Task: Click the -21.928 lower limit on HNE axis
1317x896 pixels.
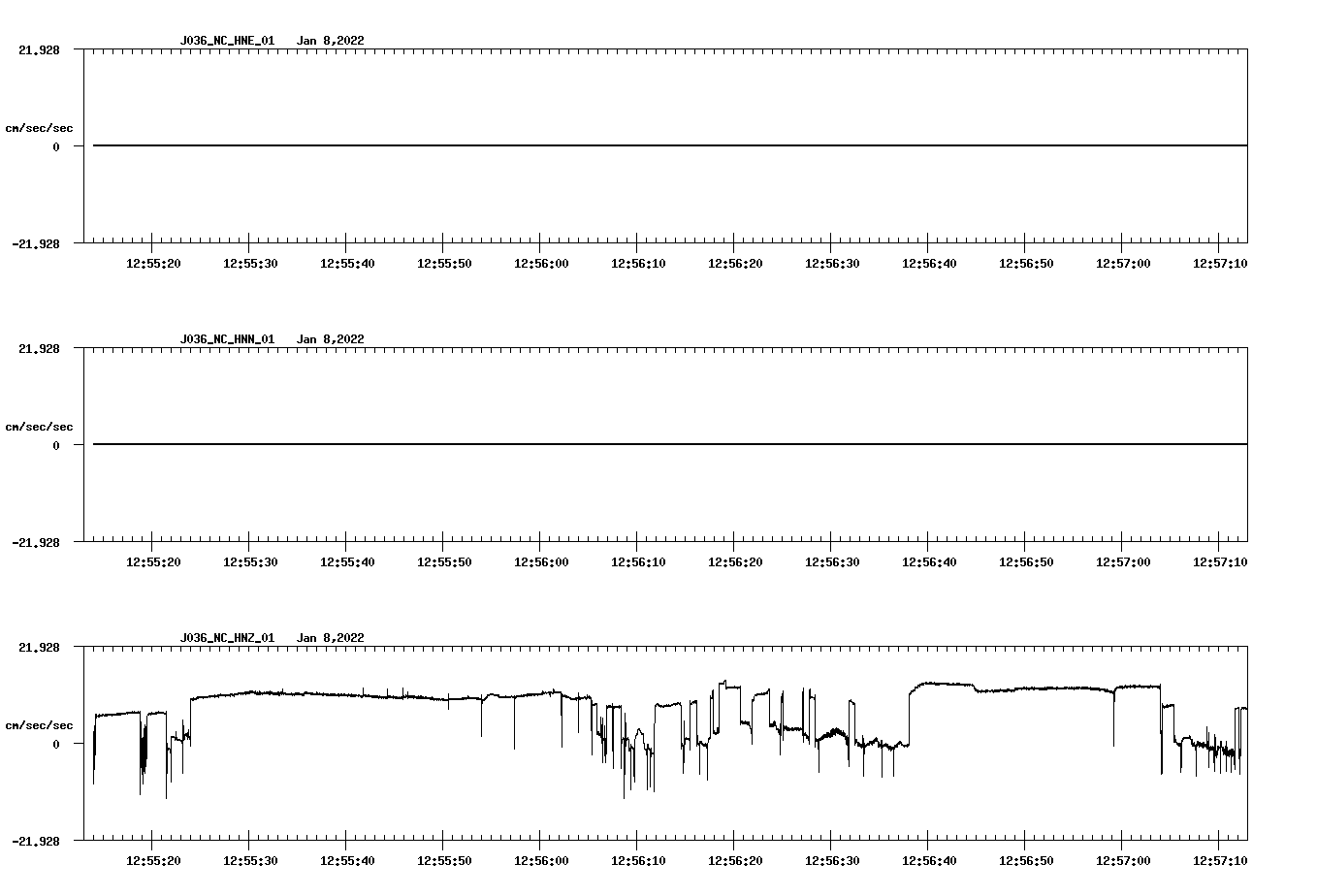Action: (36, 244)
